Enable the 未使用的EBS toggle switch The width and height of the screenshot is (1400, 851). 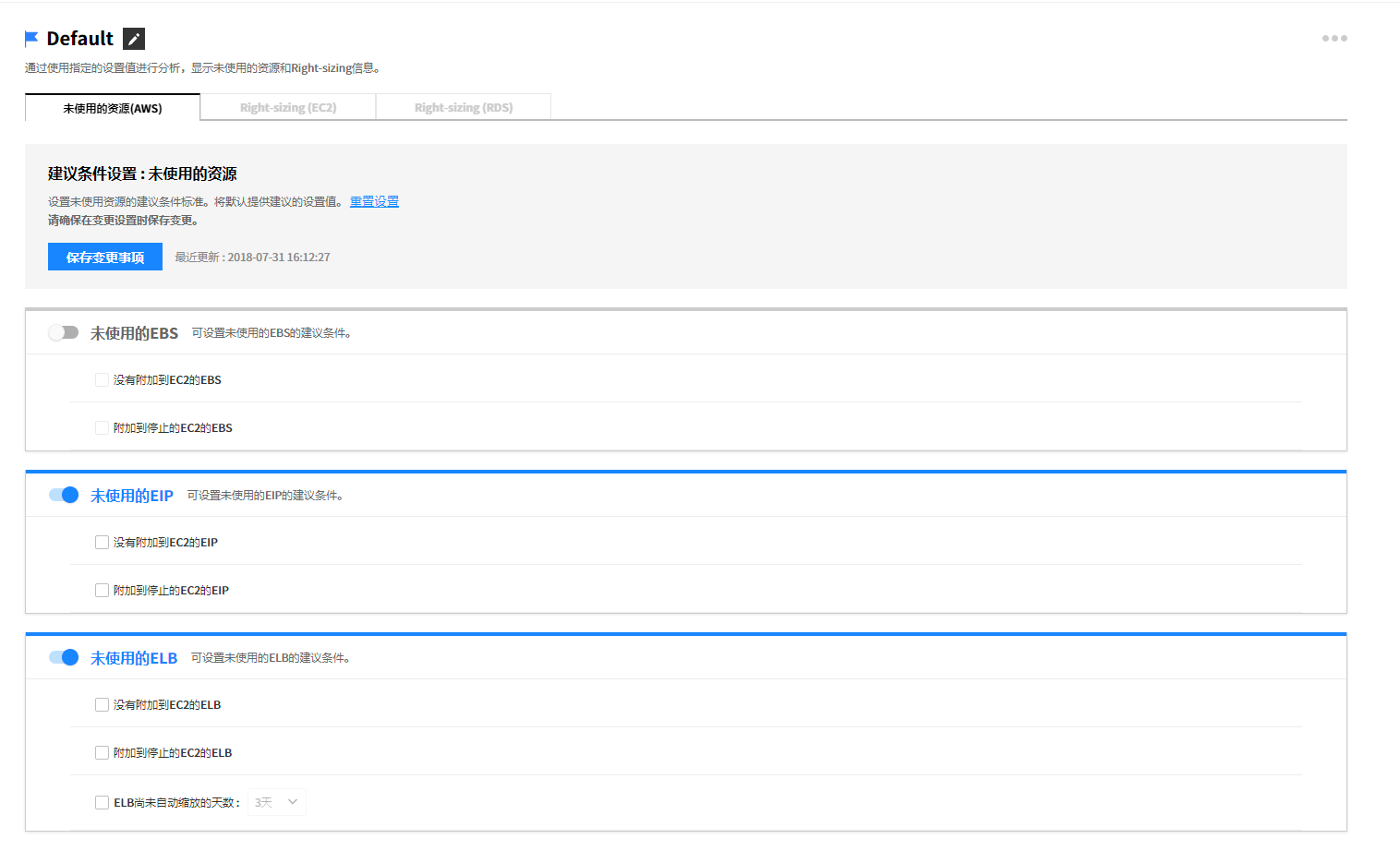pos(64,332)
